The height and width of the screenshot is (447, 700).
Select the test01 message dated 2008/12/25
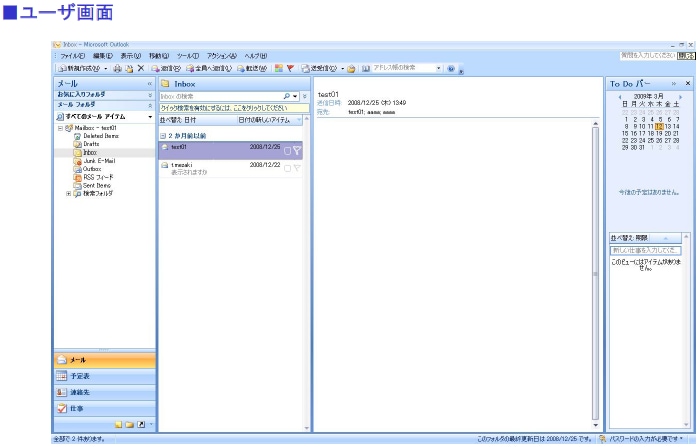tap(230, 150)
